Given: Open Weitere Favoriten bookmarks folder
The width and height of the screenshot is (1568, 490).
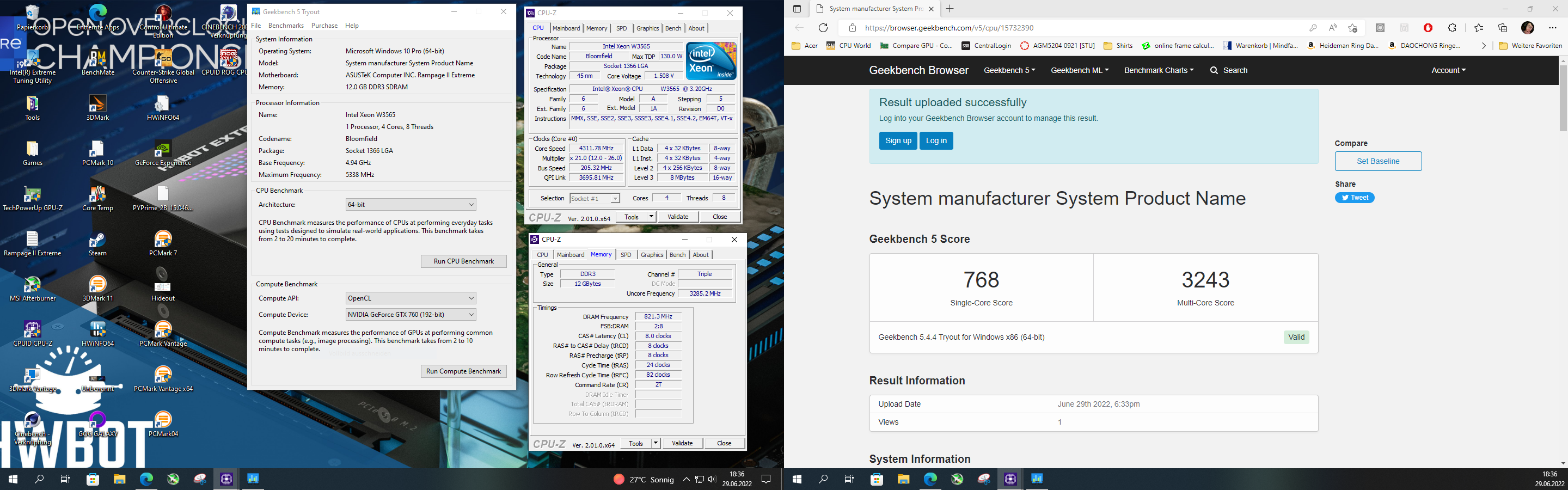Looking at the screenshot, I should pos(1530,46).
